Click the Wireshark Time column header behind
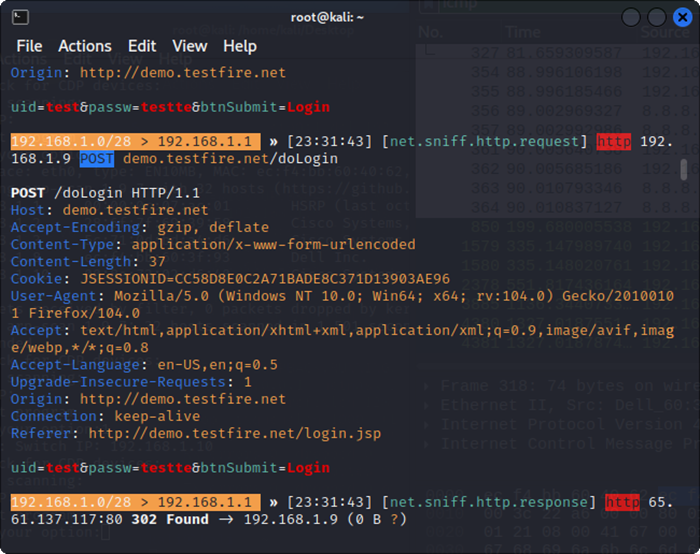Screen dimensions: 700x554 pyautogui.click(x=523, y=32)
